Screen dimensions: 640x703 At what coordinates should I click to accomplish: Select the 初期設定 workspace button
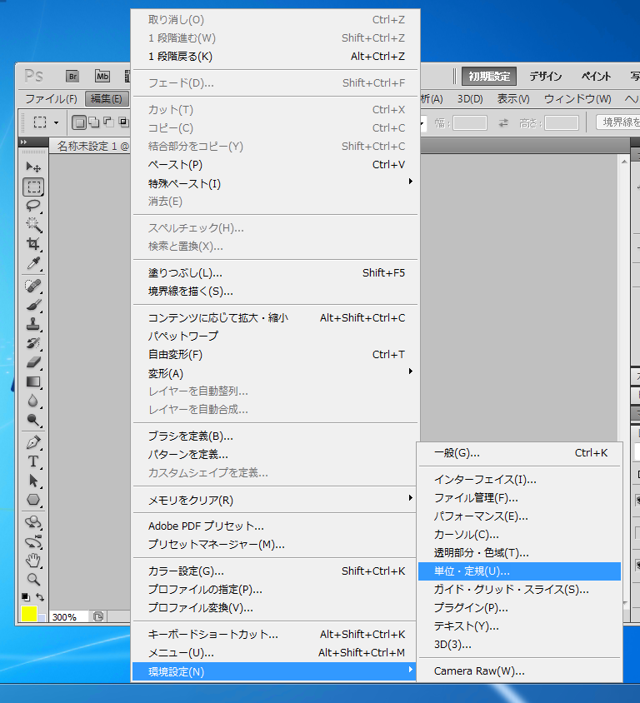pos(489,76)
